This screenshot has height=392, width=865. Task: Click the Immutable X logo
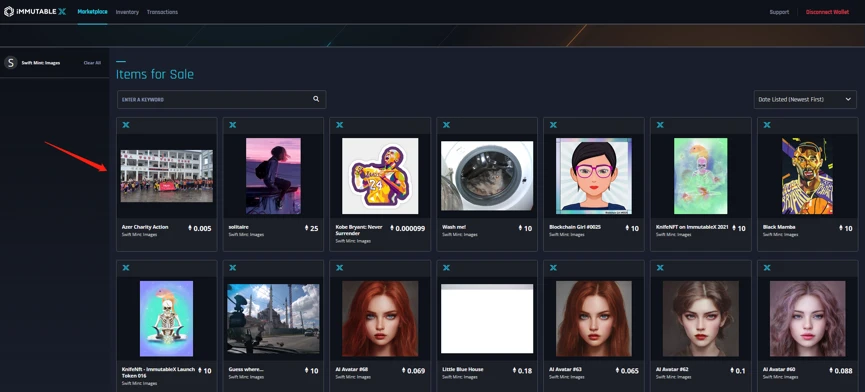pos(35,12)
